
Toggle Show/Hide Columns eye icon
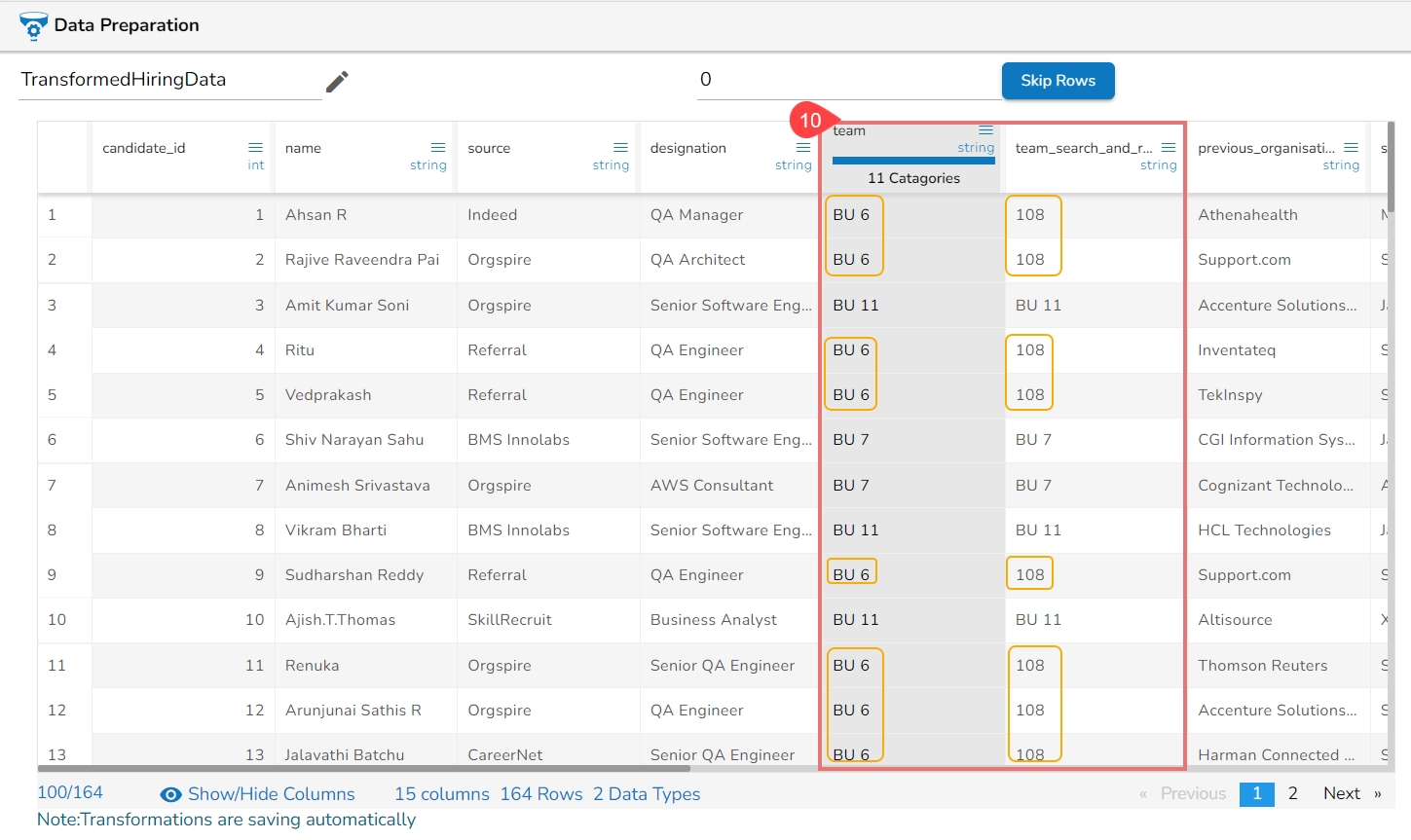coord(170,795)
